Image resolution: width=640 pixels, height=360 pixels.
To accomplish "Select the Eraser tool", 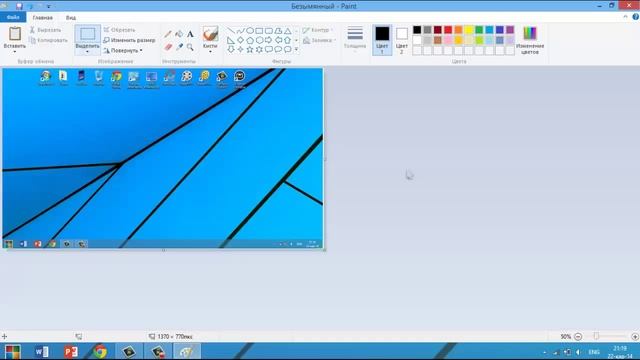I will pos(168,47).
